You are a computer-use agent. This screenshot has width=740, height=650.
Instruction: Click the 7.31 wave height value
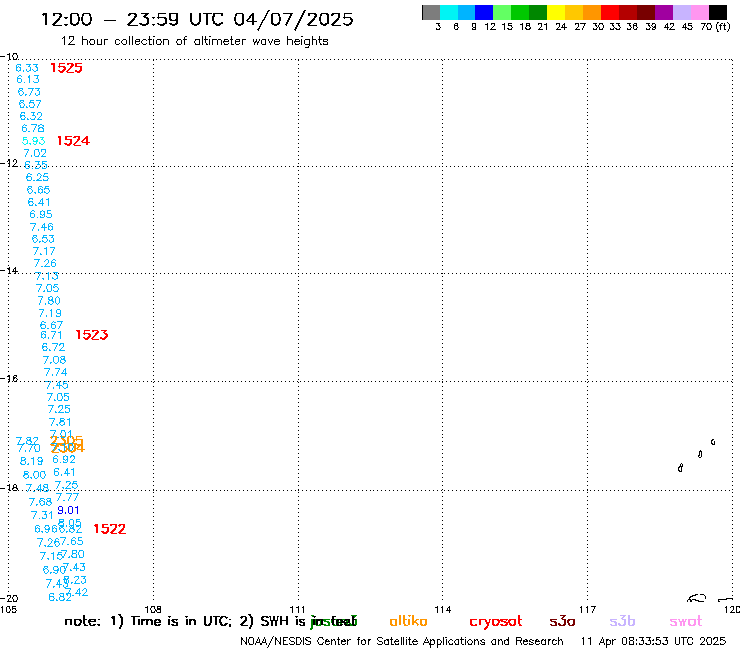(x=42, y=515)
